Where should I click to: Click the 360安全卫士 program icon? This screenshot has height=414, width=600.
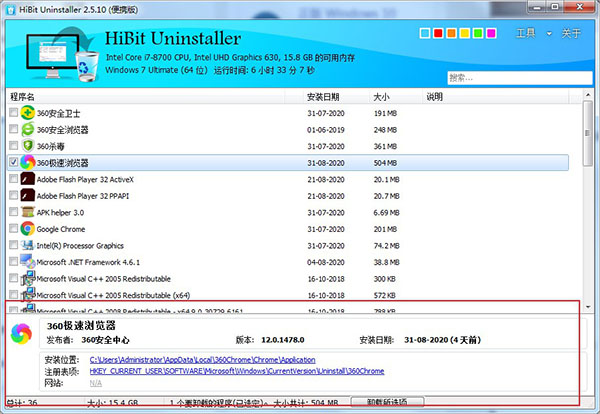click(x=28, y=113)
